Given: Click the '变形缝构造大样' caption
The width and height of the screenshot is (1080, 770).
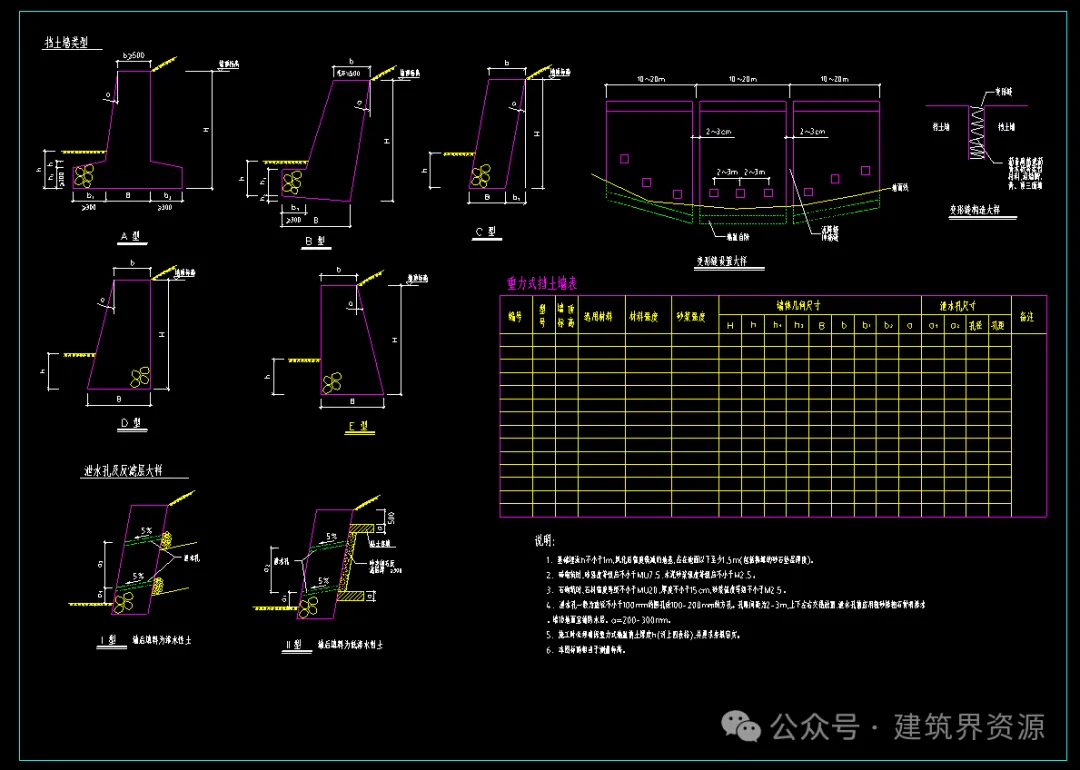Looking at the screenshot, I should pos(975,210).
